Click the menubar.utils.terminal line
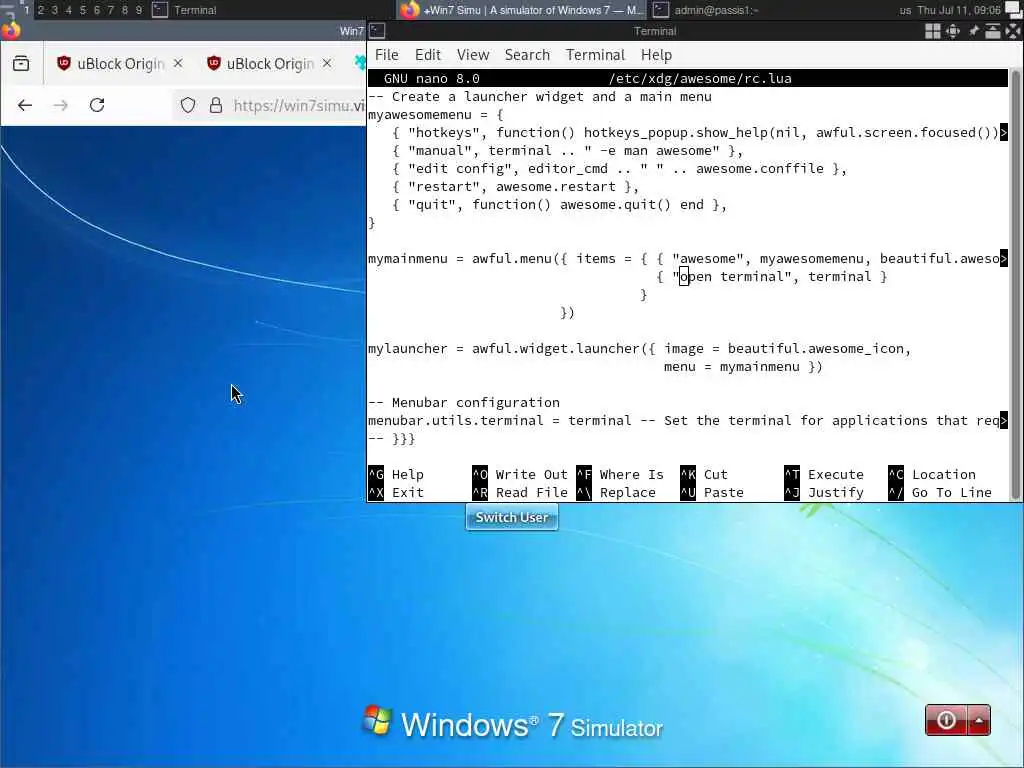The width and height of the screenshot is (1024, 768). coord(688,421)
